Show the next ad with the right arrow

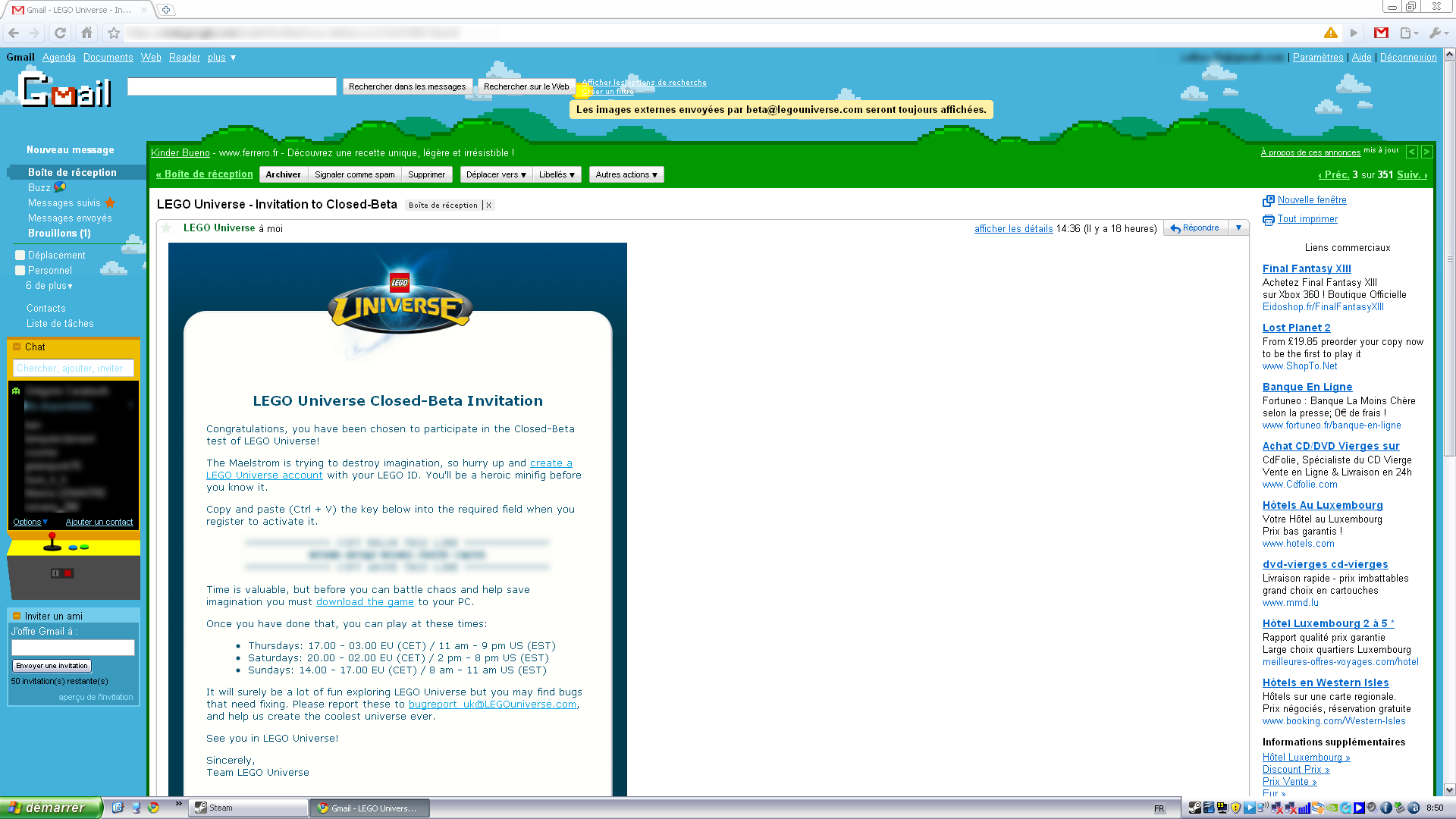click(1426, 152)
